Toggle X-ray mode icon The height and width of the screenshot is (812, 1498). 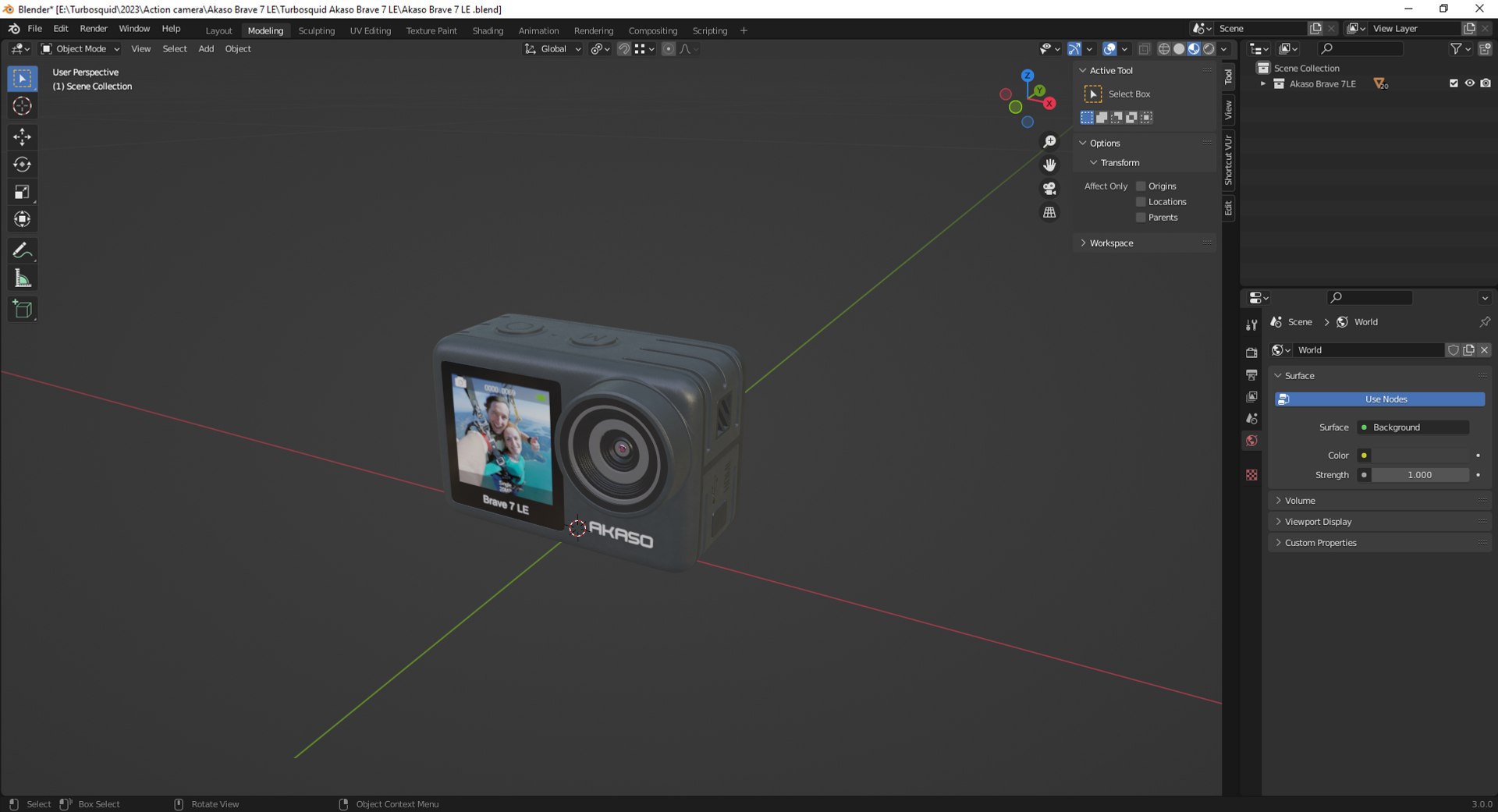point(1144,49)
